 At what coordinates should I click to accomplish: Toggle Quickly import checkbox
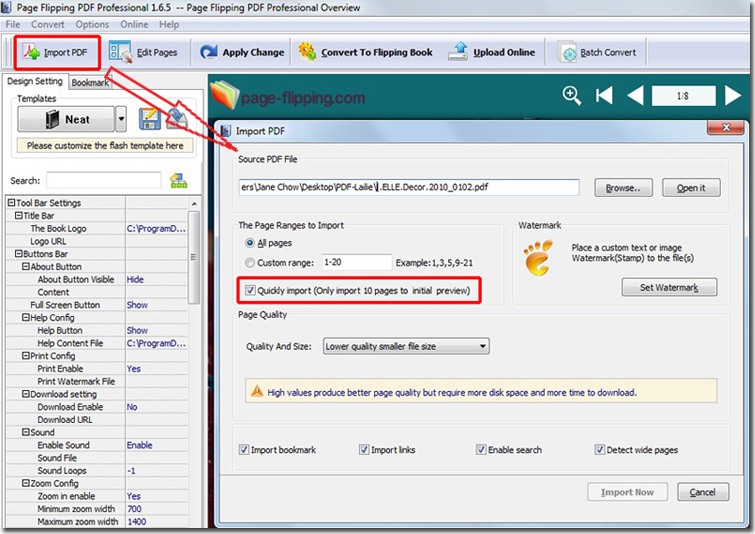tap(250, 290)
